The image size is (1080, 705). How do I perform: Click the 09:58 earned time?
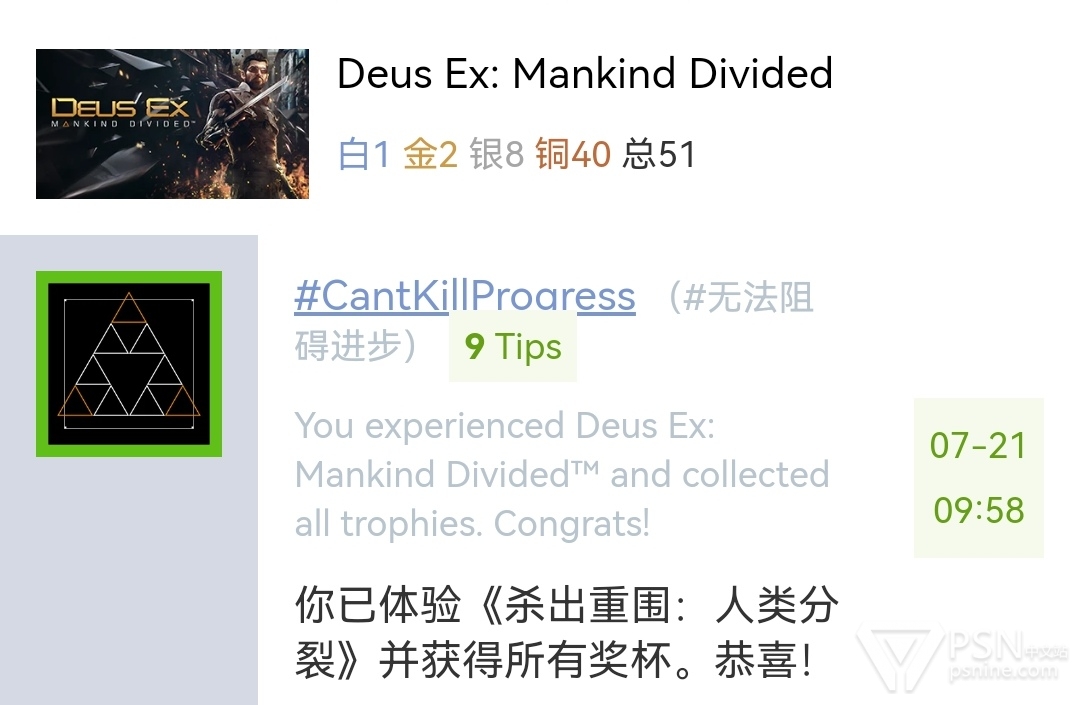click(979, 510)
